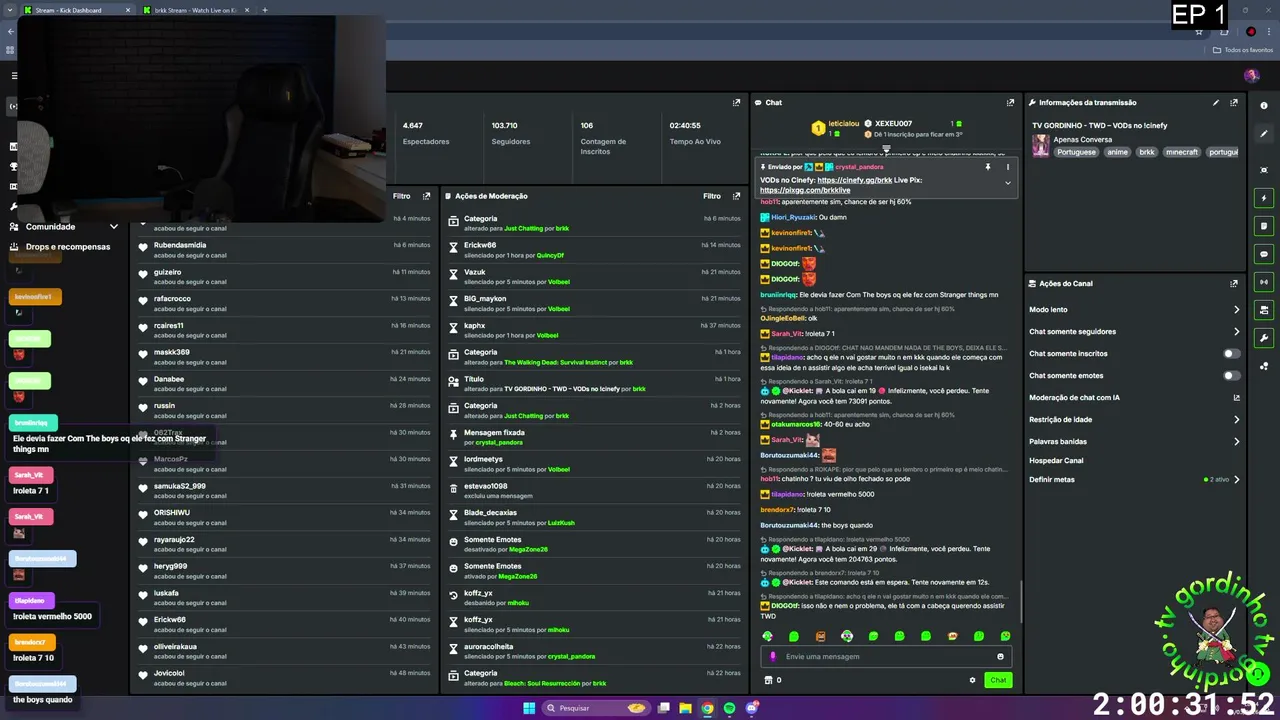Pop out the stream statistics panel
Viewport: 1280px width, 720px height.
736,102
